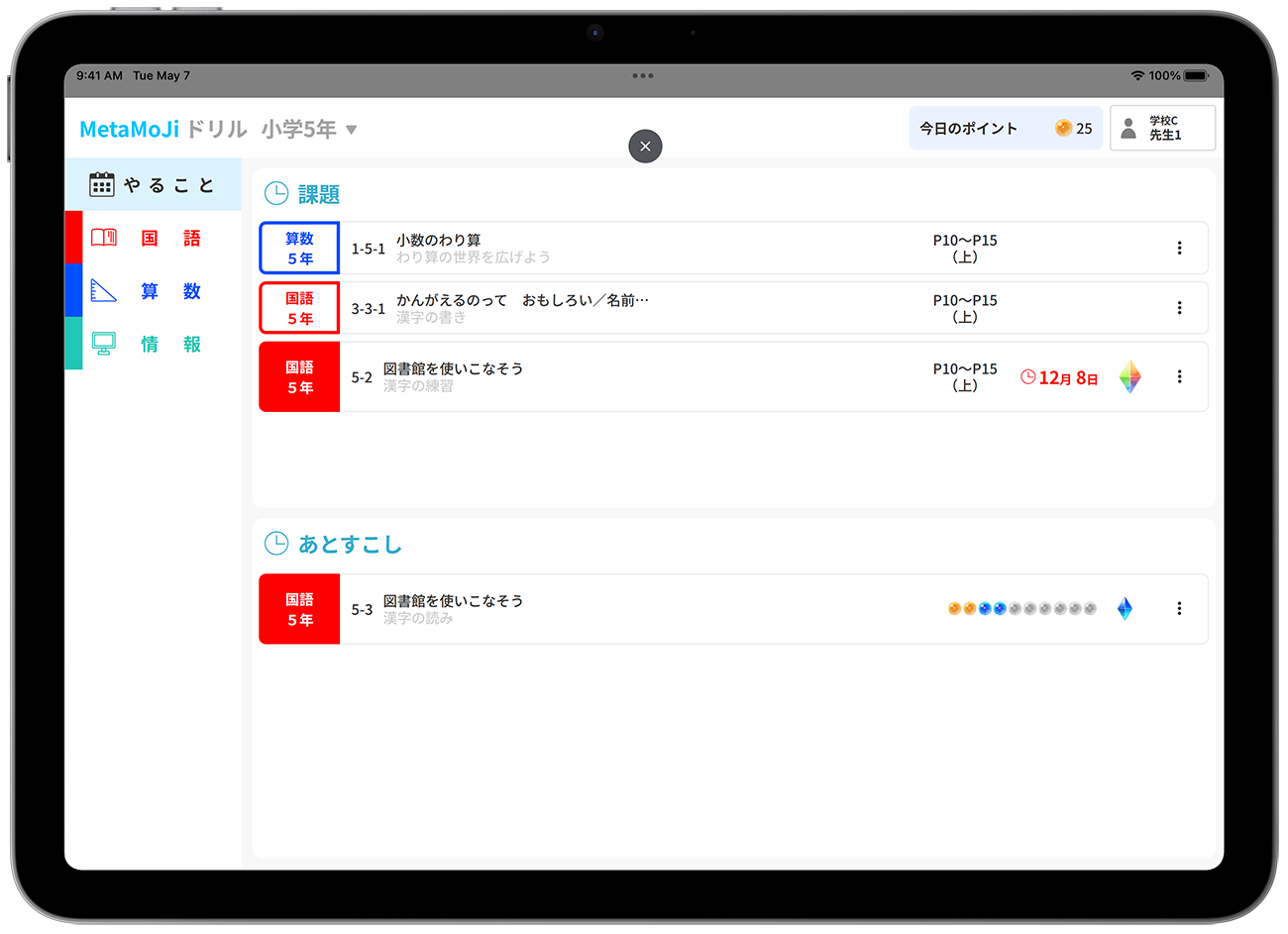Select the 算数 ruler icon in the sidebar
The width and height of the screenshot is (1288, 934).
pos(103,291)
